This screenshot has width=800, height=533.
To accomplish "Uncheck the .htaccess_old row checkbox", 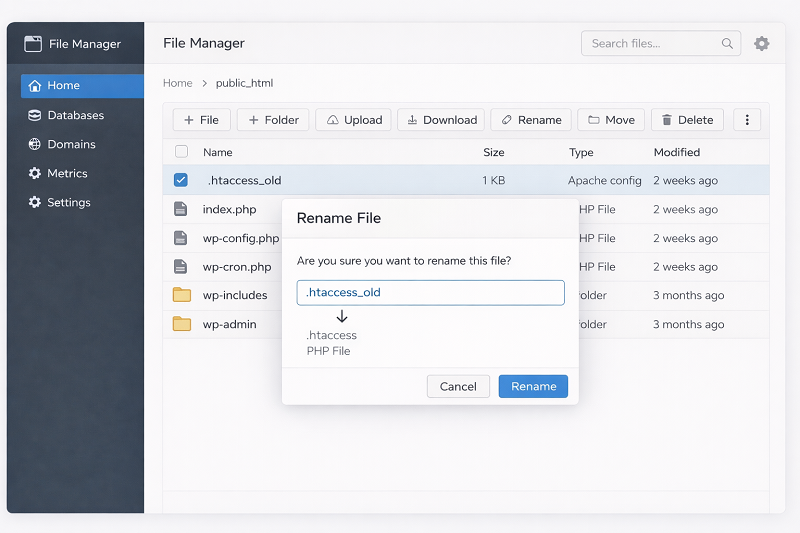I will point(181,180).
